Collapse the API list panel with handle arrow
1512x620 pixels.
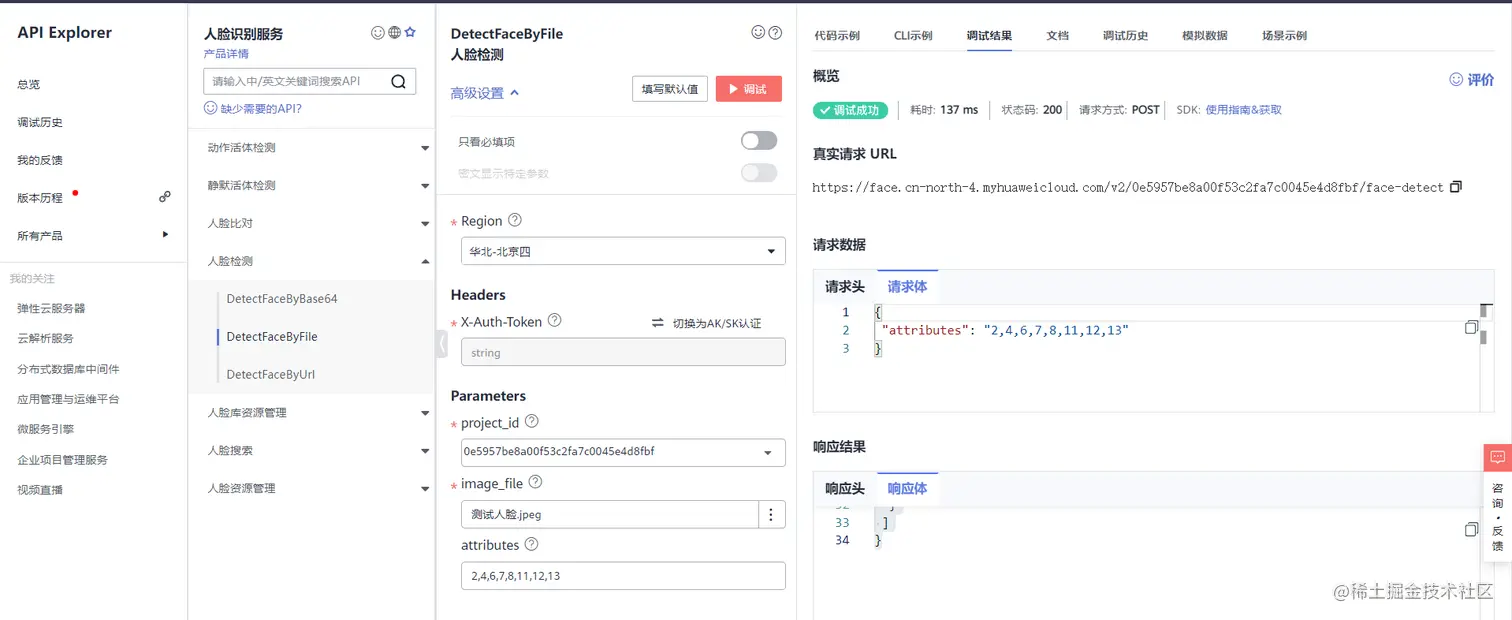442,343
